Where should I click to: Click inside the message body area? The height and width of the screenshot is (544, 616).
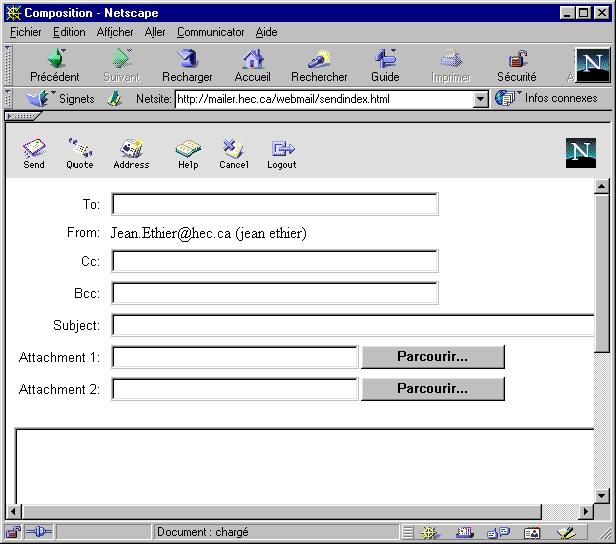point(305,466)
